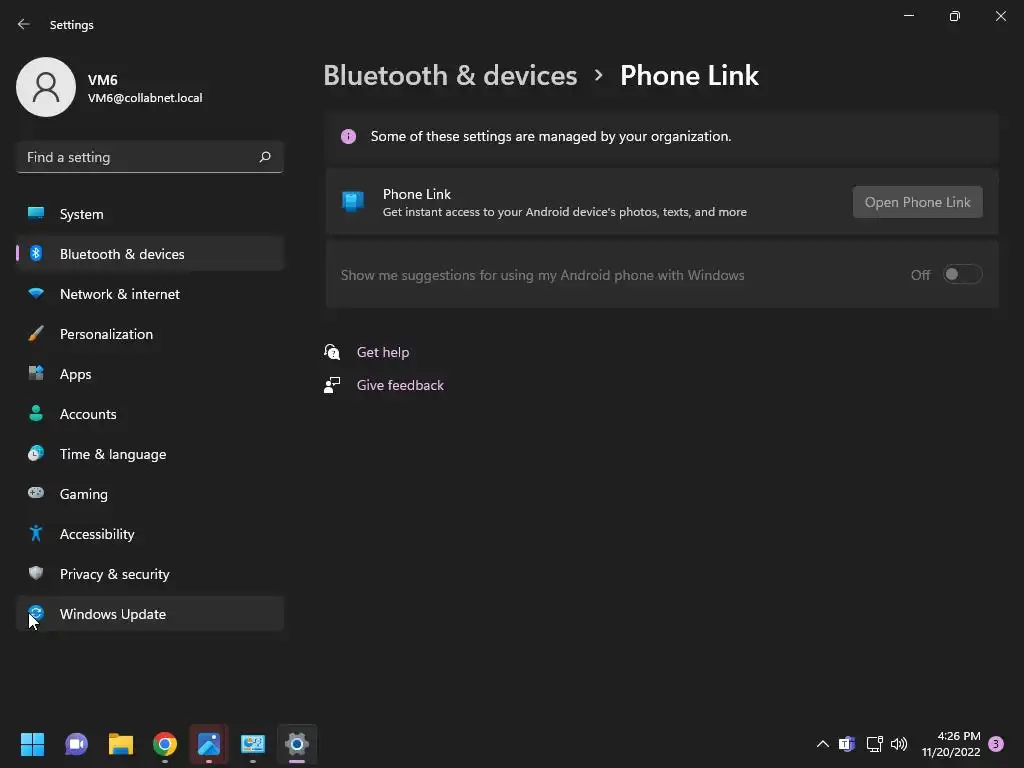Select Bluetooth & devices in sidebar
The height and width of the screenshot is (768, 1024).
(x=150, y=253)
